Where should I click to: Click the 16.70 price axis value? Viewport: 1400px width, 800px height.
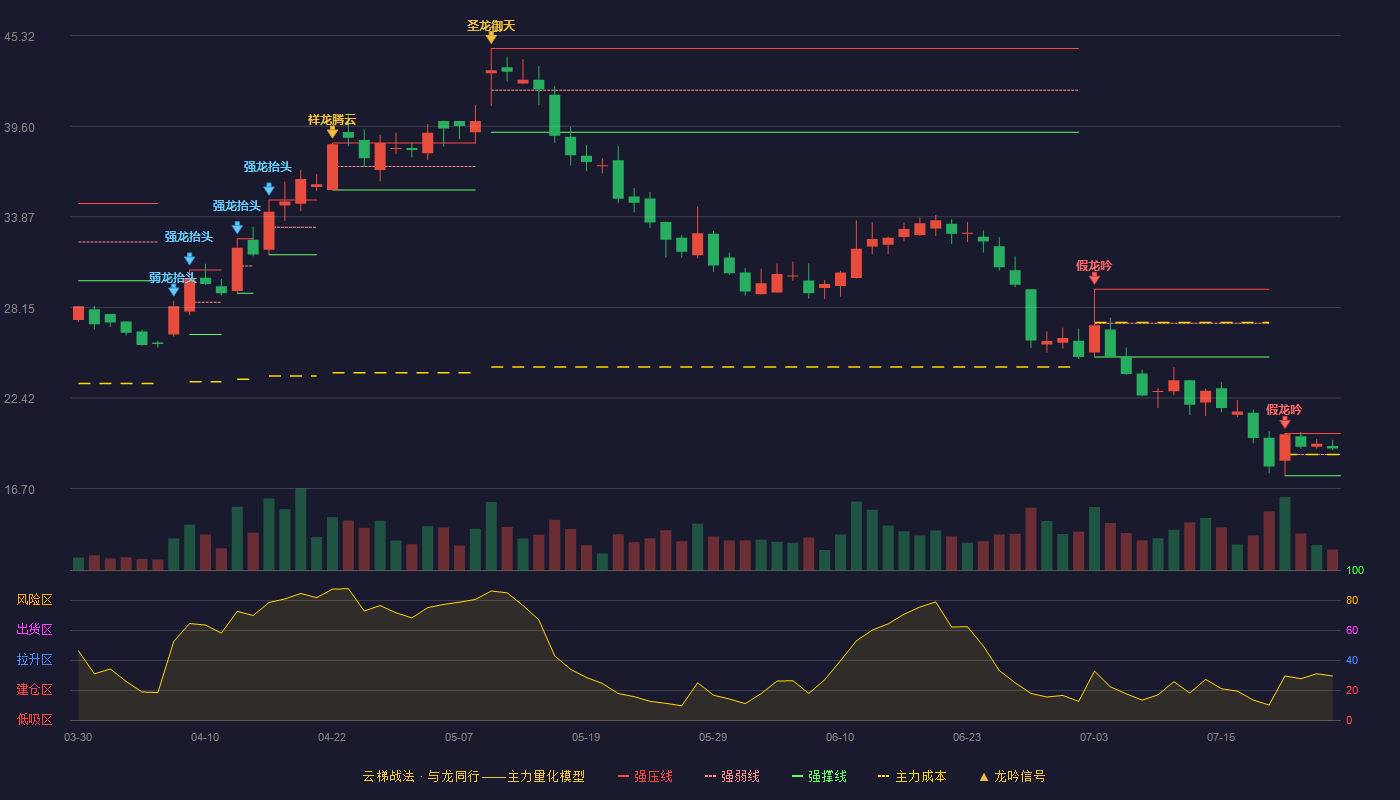point(19,490)
